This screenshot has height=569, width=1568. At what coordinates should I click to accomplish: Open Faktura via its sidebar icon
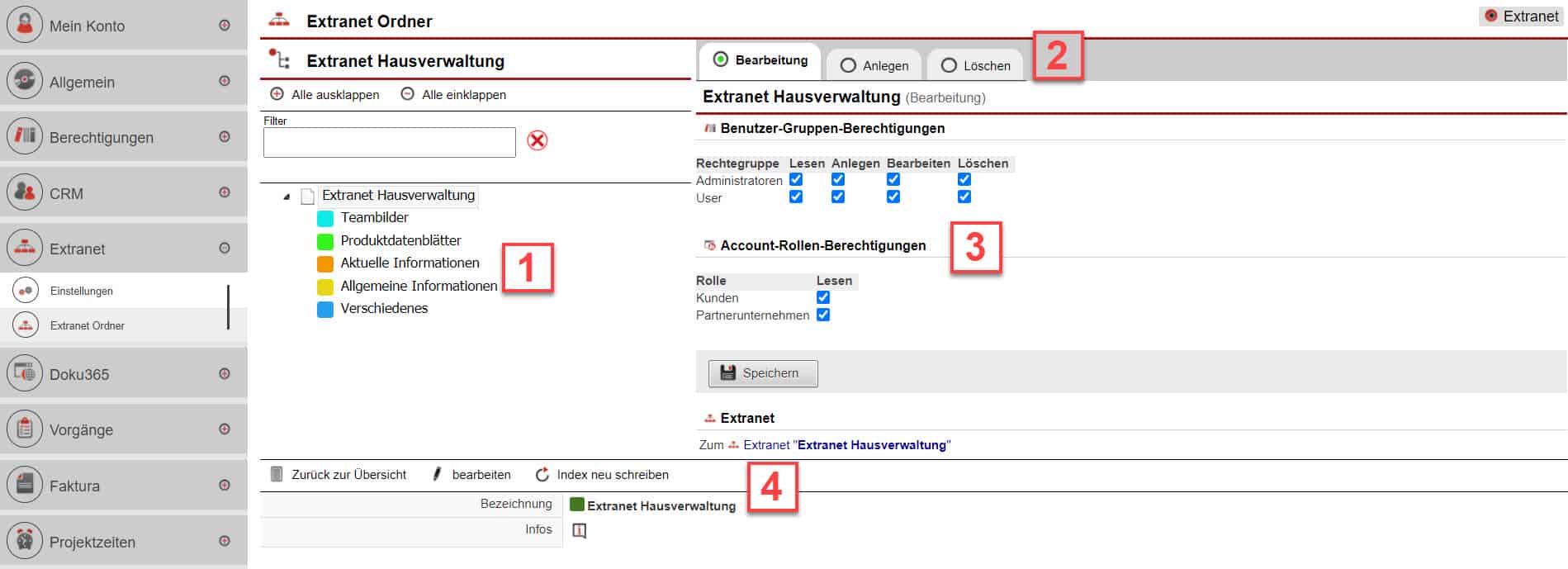25,485
